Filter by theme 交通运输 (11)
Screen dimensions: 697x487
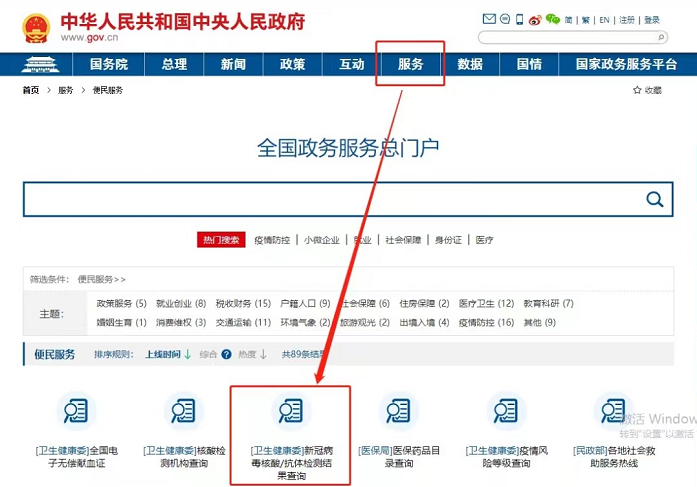point(243,323)
